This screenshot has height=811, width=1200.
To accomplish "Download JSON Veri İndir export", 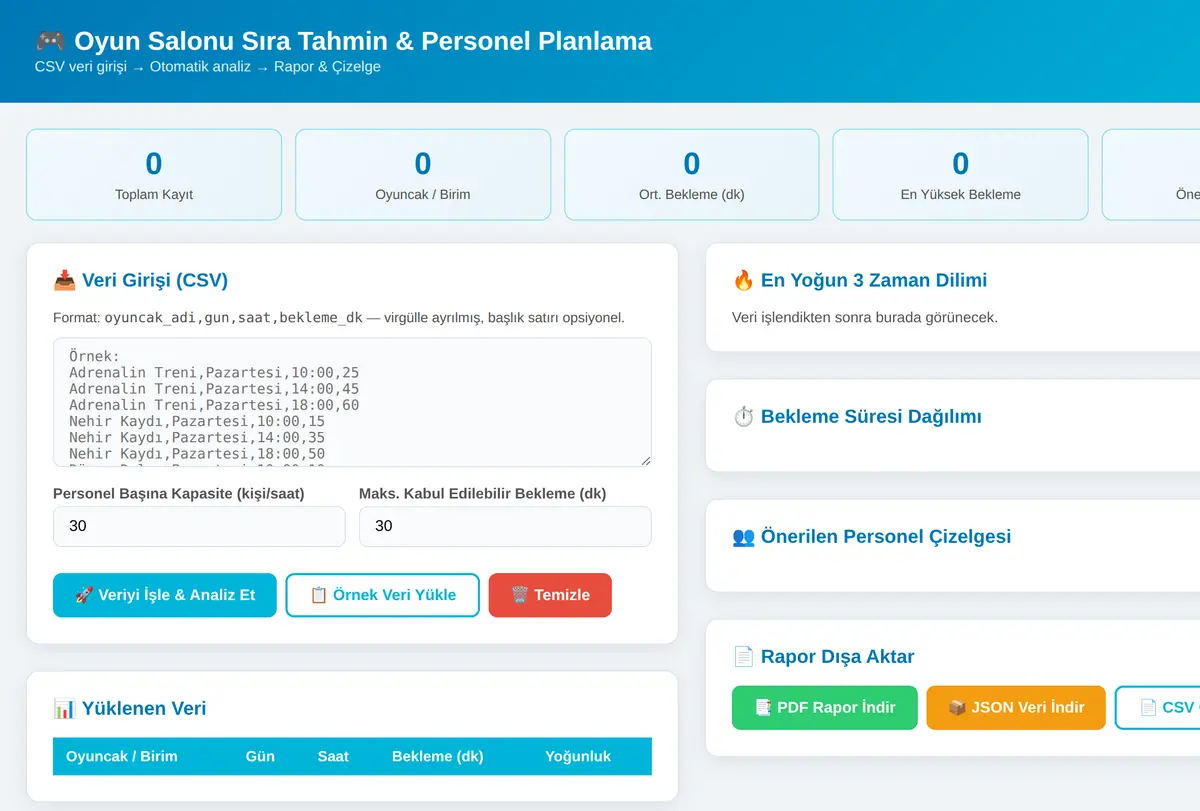I will tap(1016, 707).
